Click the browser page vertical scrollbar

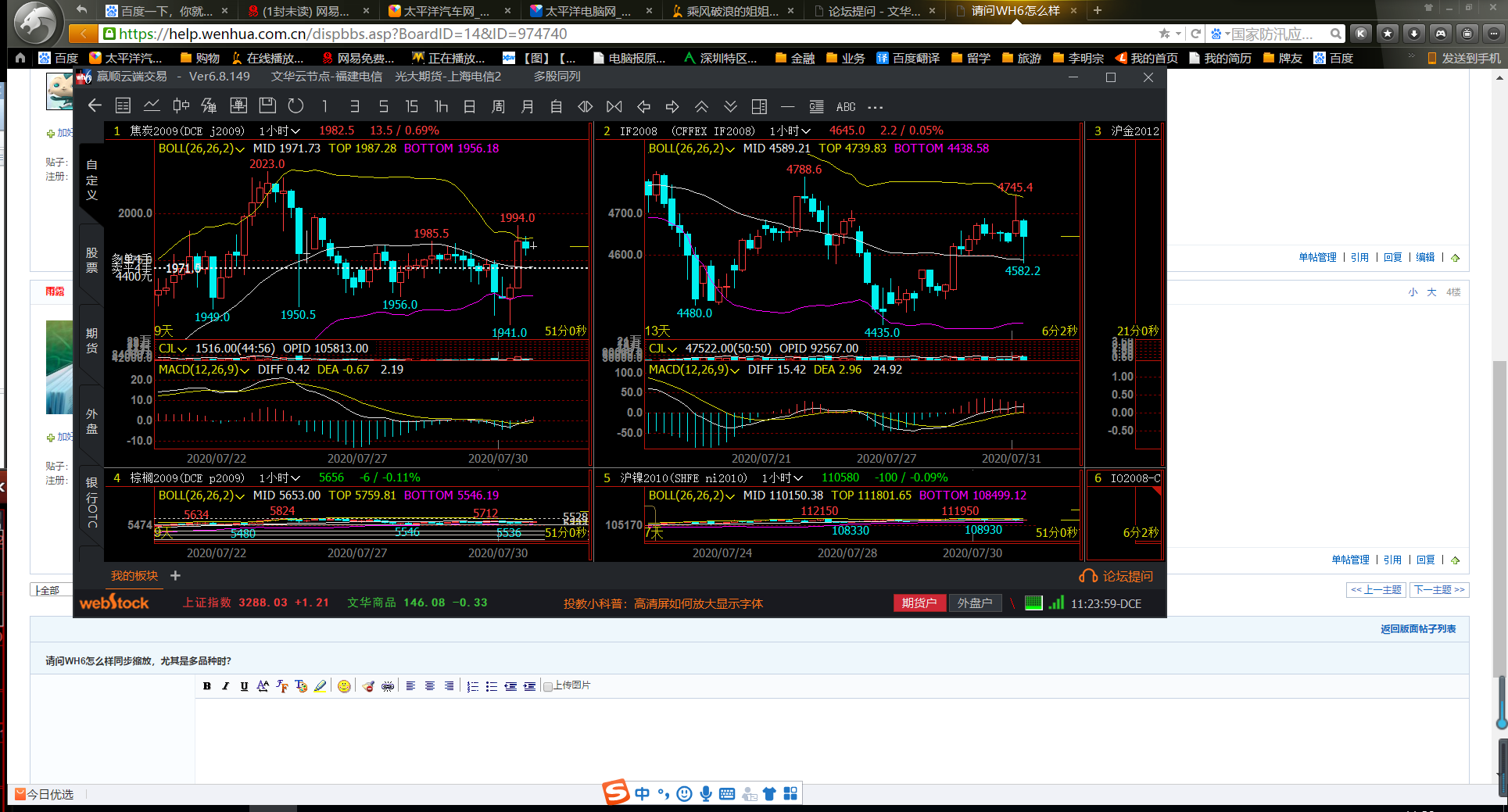[x=1500, y=391]
